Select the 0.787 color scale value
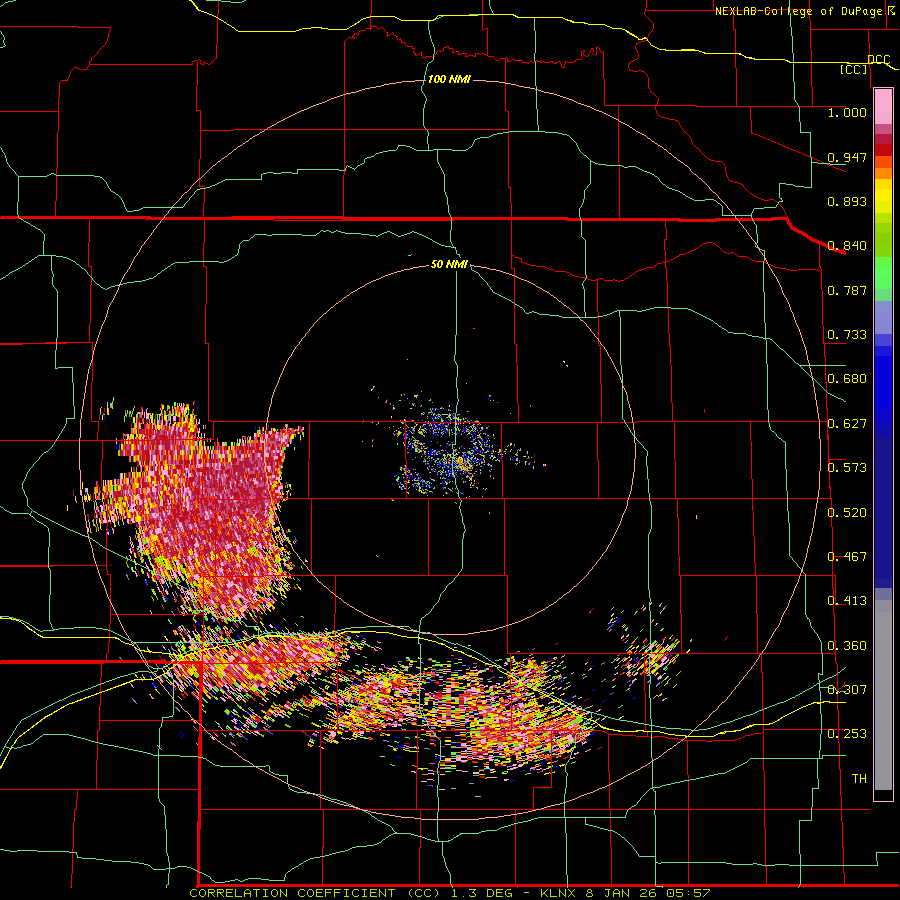Image resolution: width=900 pixels, height=900 pixels. coord(847,290)
